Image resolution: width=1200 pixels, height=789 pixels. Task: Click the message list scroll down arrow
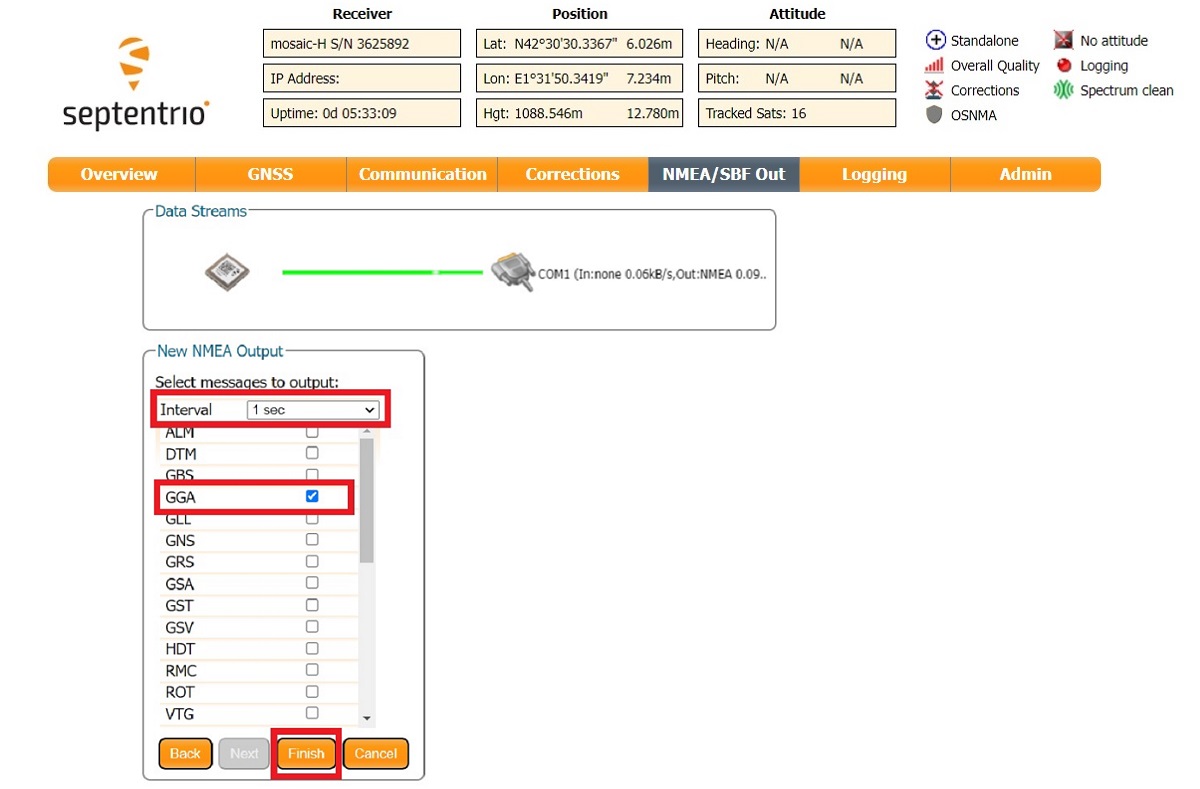click(x=367, y=718)
